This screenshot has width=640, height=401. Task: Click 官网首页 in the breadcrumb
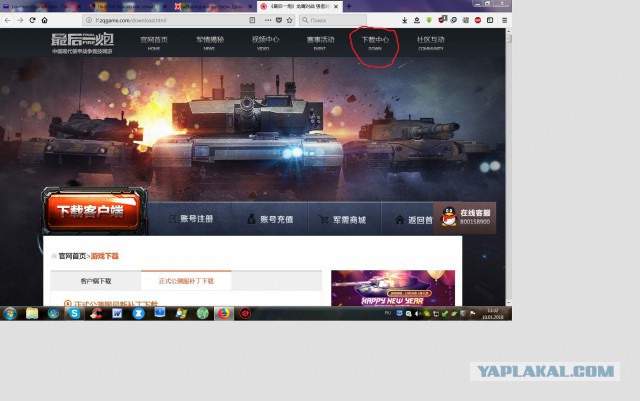72,256
